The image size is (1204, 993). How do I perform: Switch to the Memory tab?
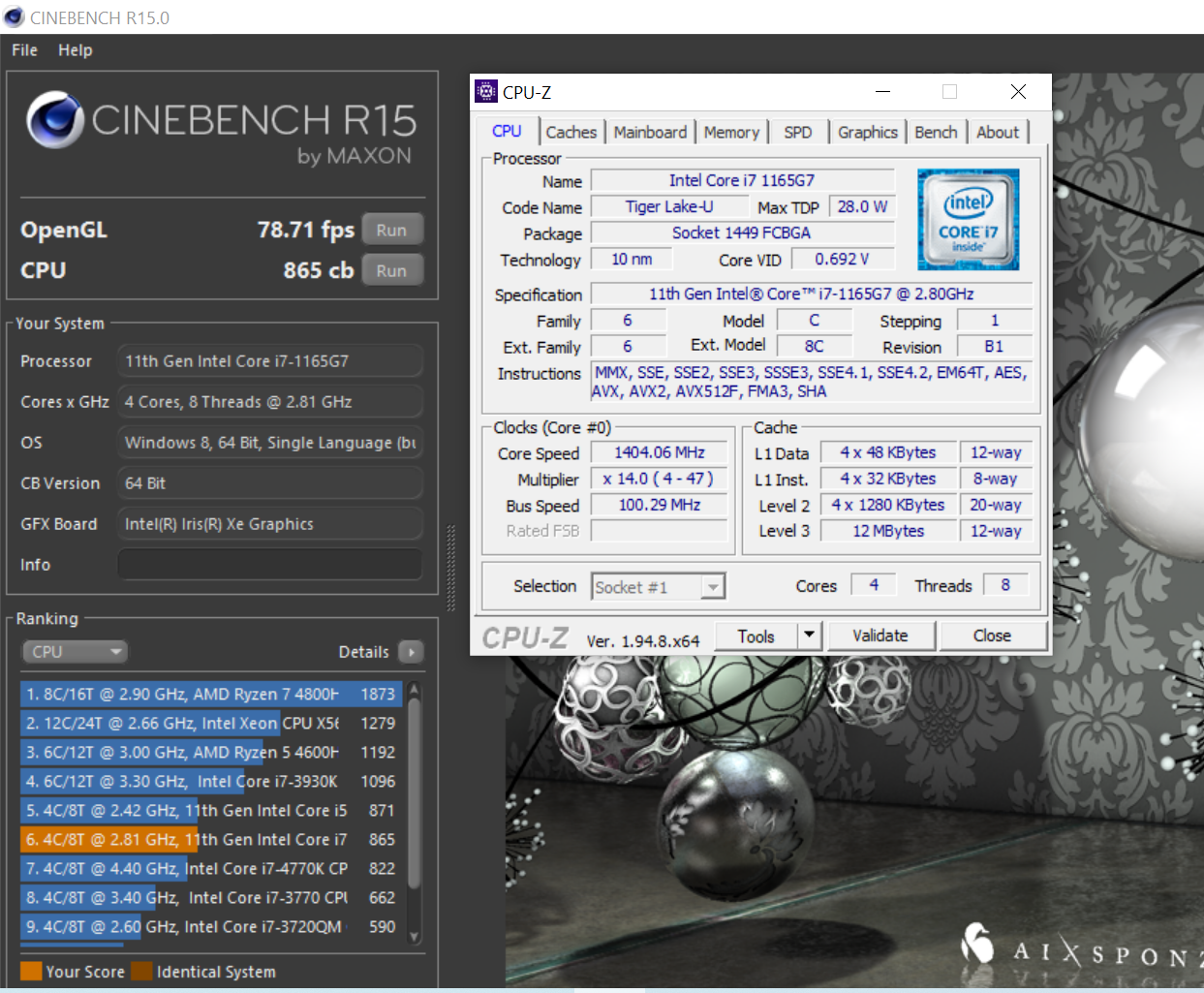tap(731, 132)
